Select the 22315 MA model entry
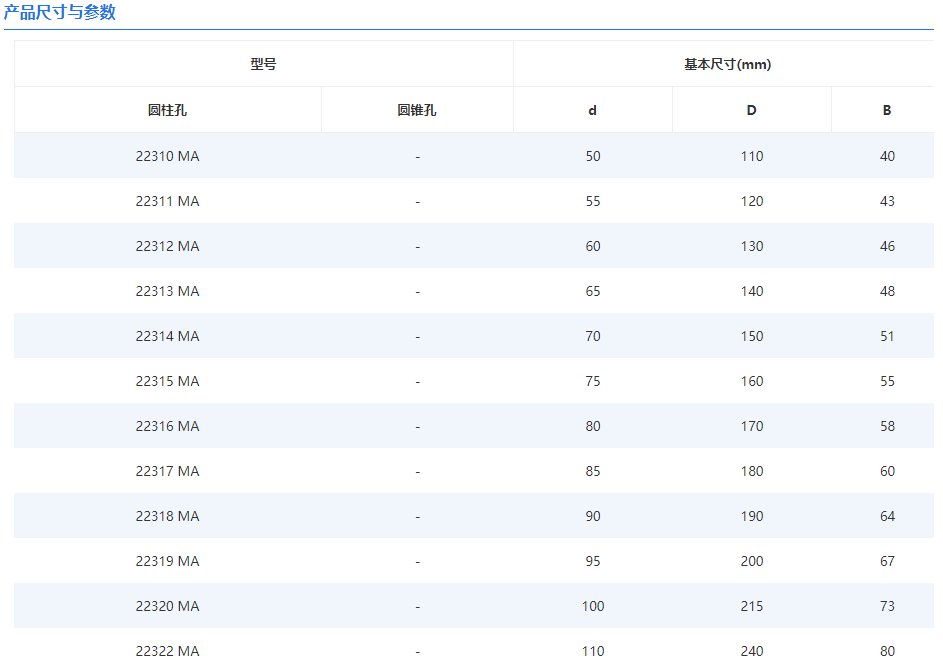The height and width of the screenshot is (664, 943). click(x=167, y=381)
